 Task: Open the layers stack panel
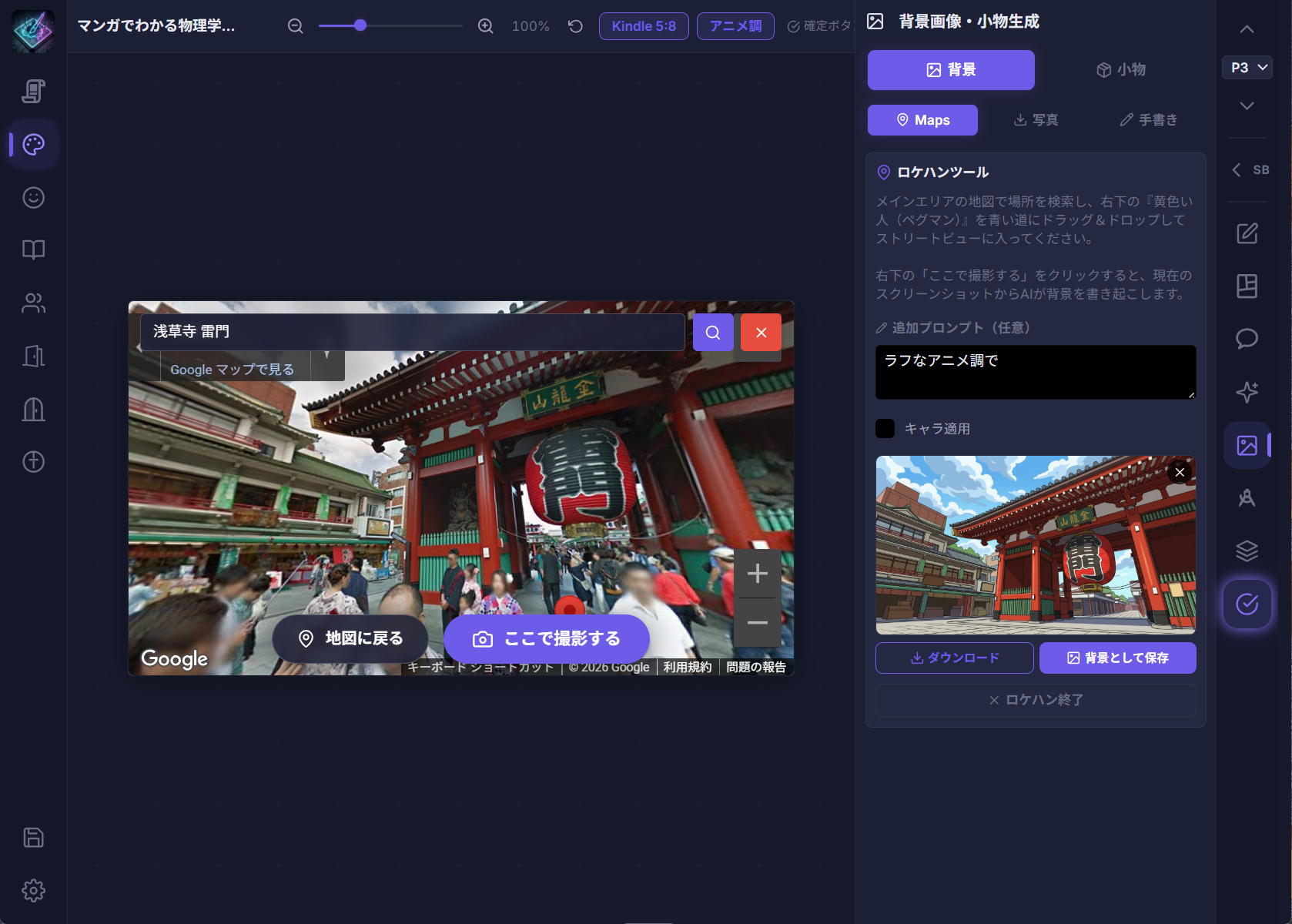(1247, 551)
